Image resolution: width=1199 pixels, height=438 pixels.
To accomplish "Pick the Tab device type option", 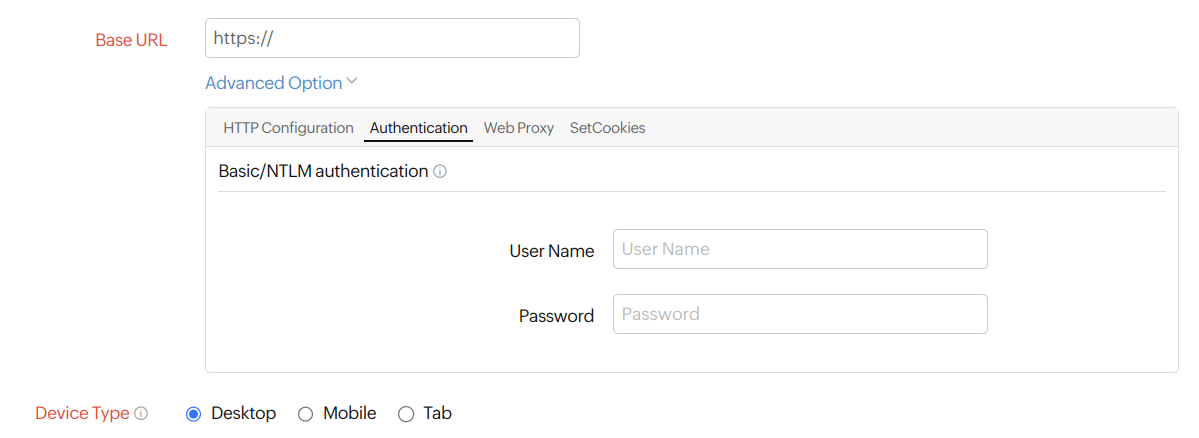I will pos(406,414).
